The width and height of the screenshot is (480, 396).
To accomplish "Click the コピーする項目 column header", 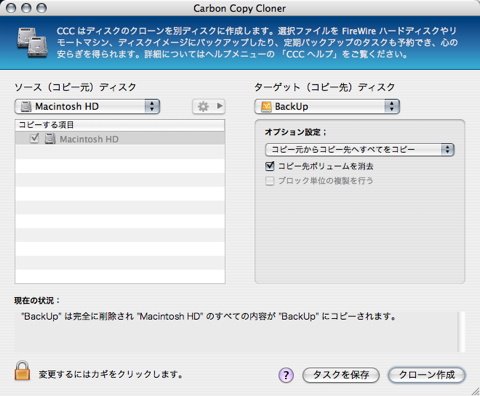I will (x=120, y=125).
